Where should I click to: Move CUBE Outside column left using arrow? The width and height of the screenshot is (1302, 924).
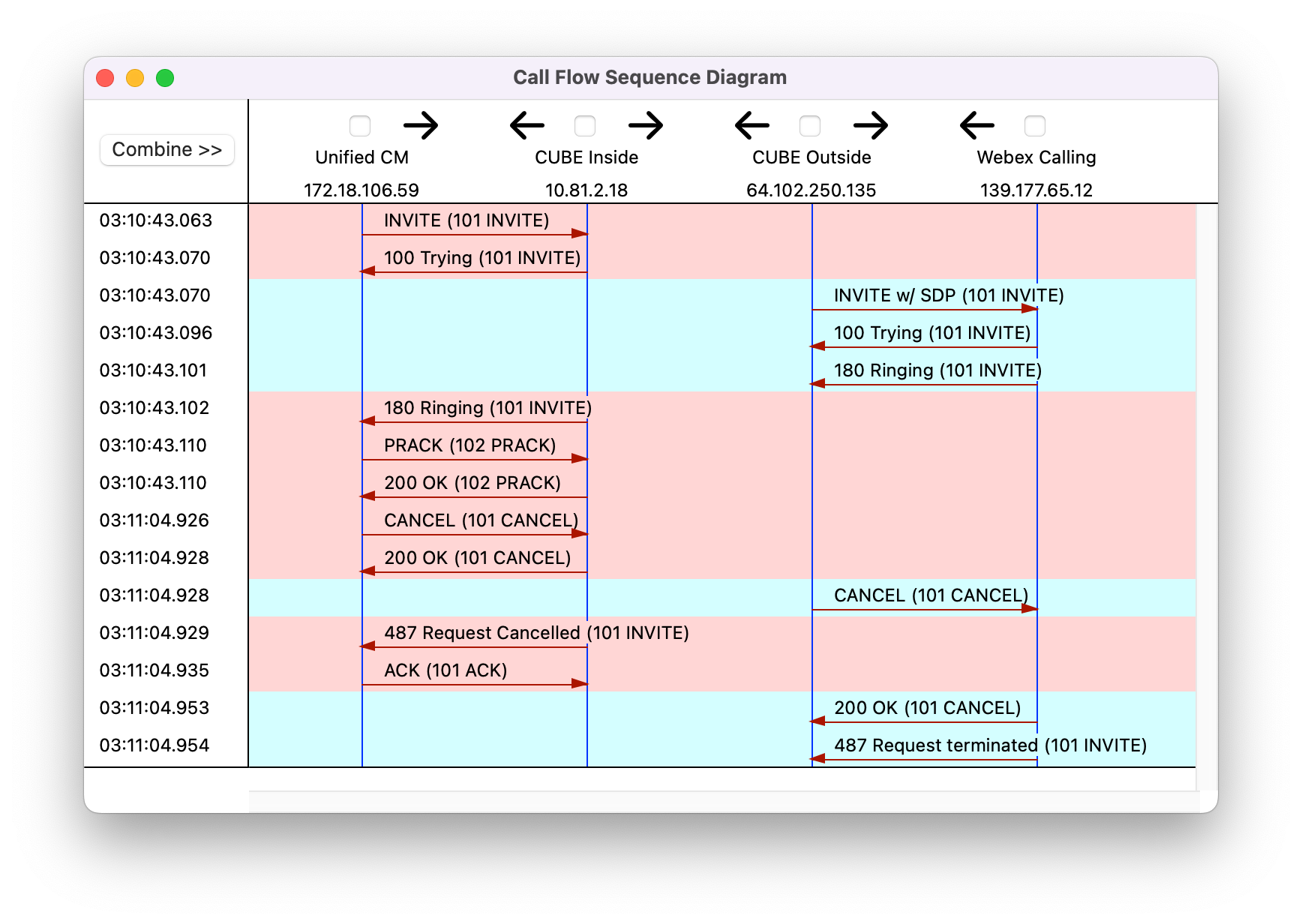[x=752, y=125]
